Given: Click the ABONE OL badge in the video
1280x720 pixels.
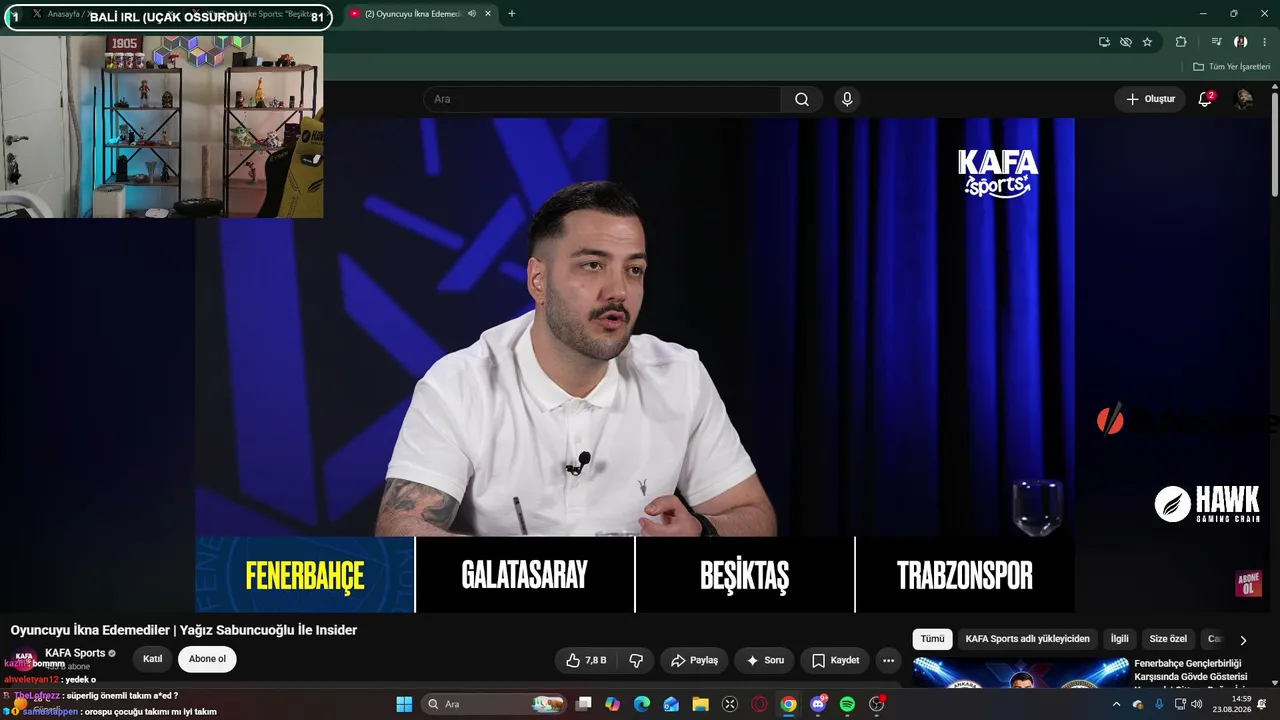Looking at the screenshot, I should (x=1248, y=584).
